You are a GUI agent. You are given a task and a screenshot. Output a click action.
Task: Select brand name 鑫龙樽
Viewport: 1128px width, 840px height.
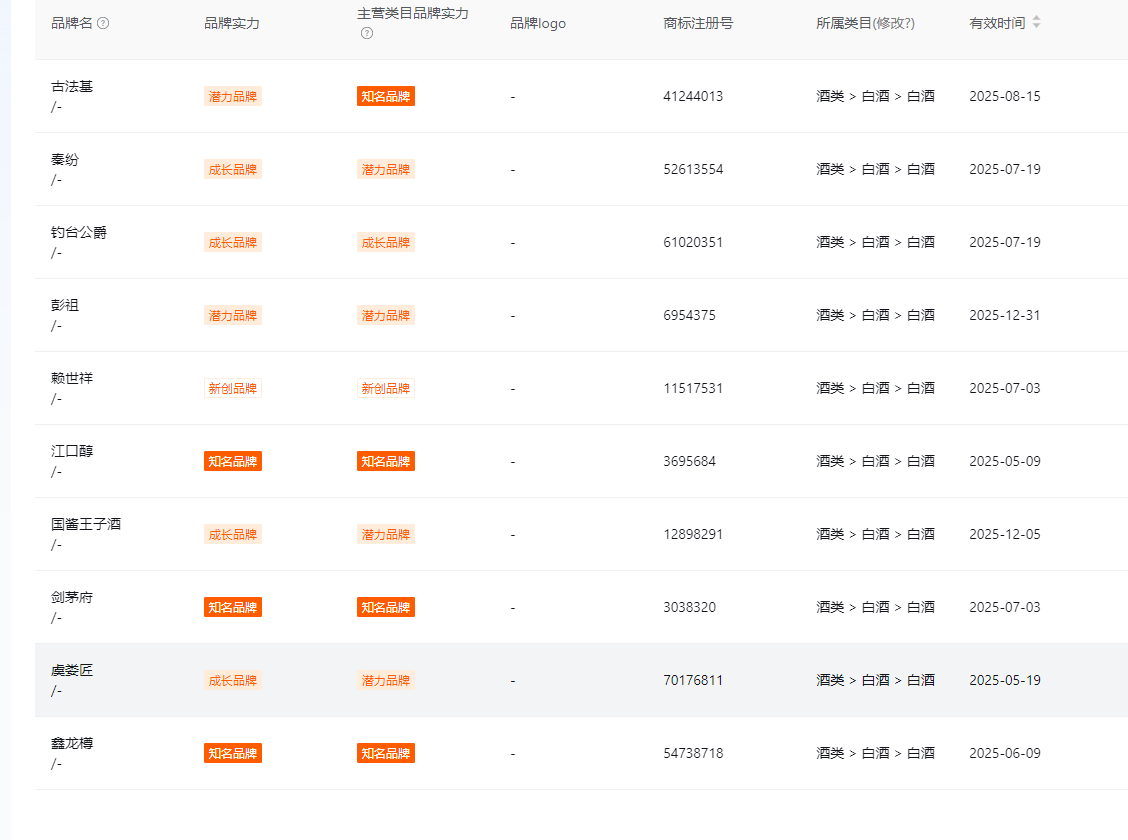coord(72,743)
